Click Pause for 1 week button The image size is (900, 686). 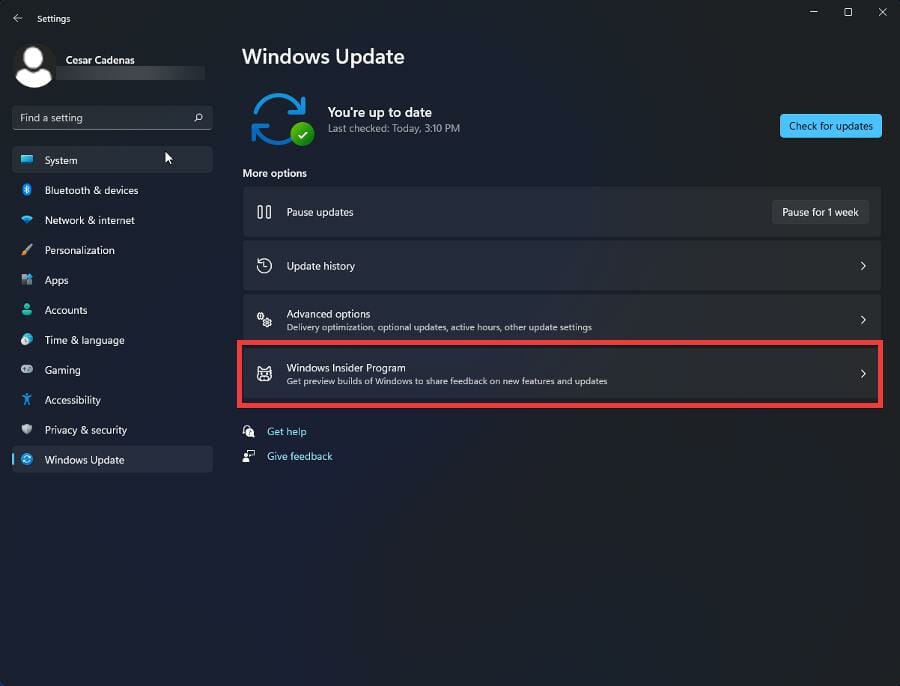coord(820,212)
